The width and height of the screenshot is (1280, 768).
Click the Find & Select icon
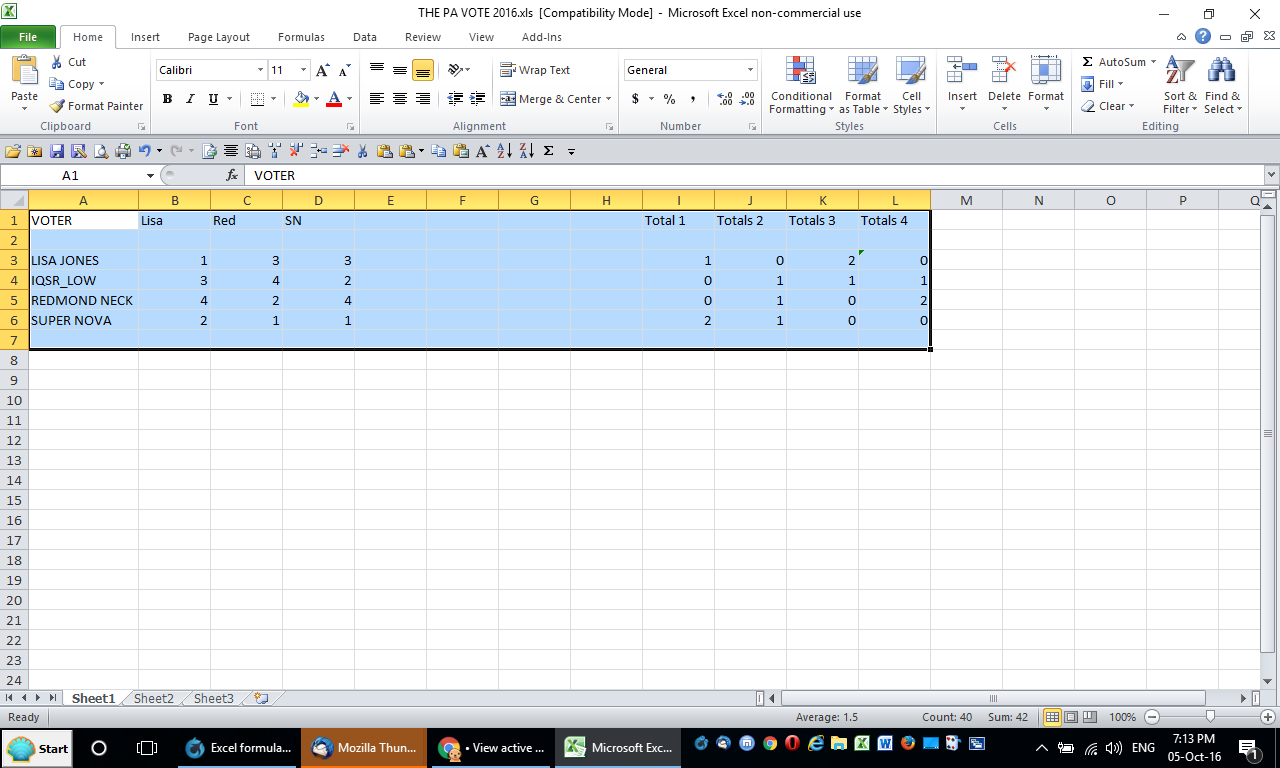tap(1222, 87)
